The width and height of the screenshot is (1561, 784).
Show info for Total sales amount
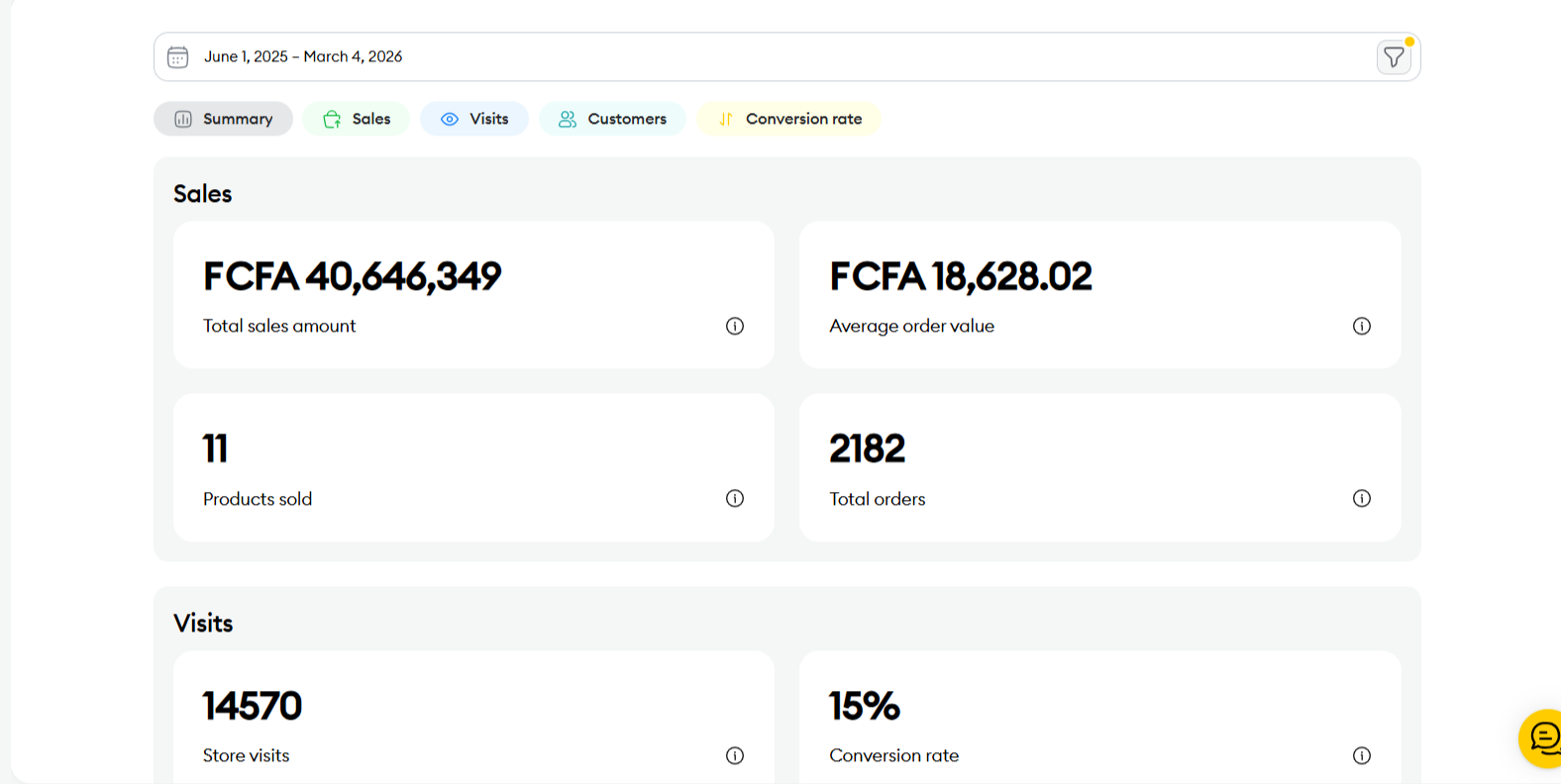[x=735, y=326]
